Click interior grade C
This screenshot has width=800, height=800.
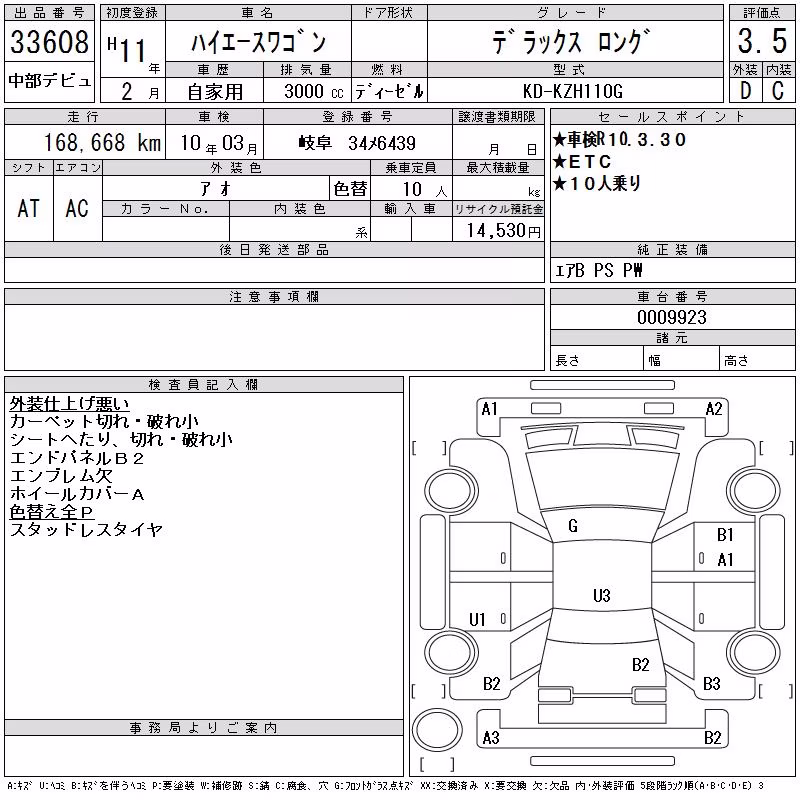(778, 91)
